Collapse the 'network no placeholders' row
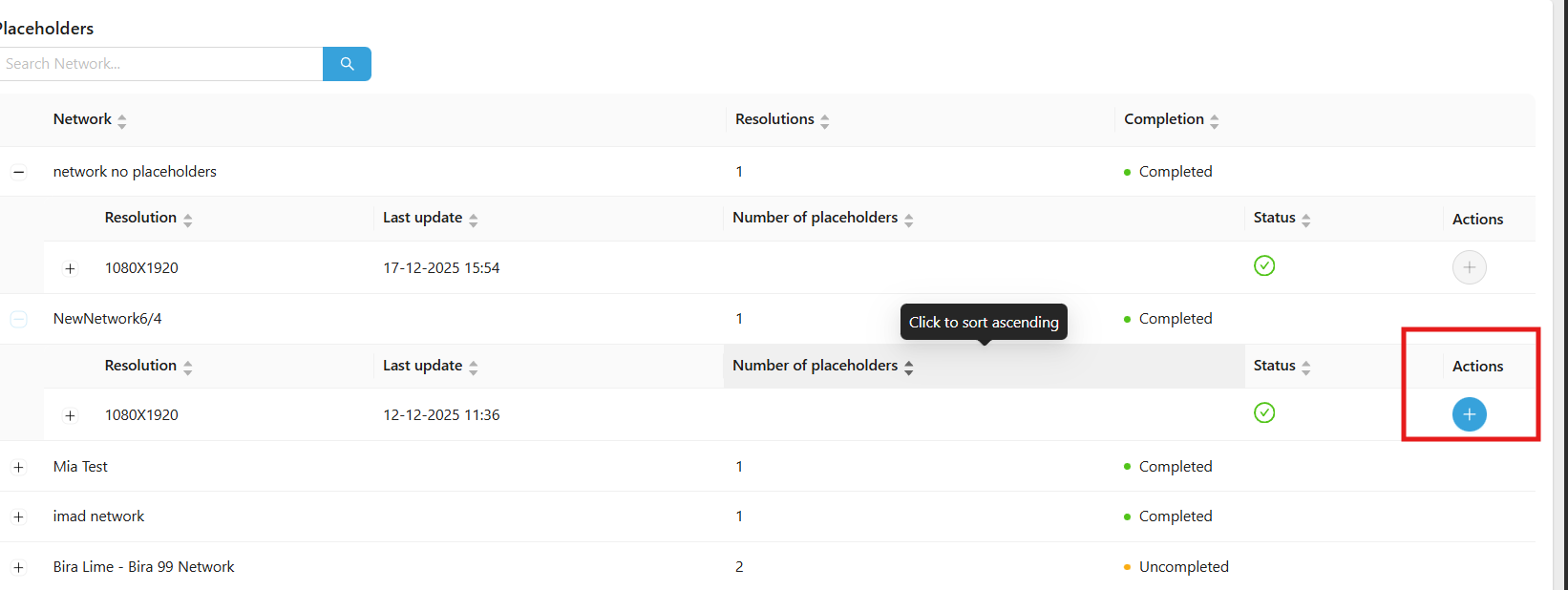Screen dimensions: 1568x590 [18, 172]
